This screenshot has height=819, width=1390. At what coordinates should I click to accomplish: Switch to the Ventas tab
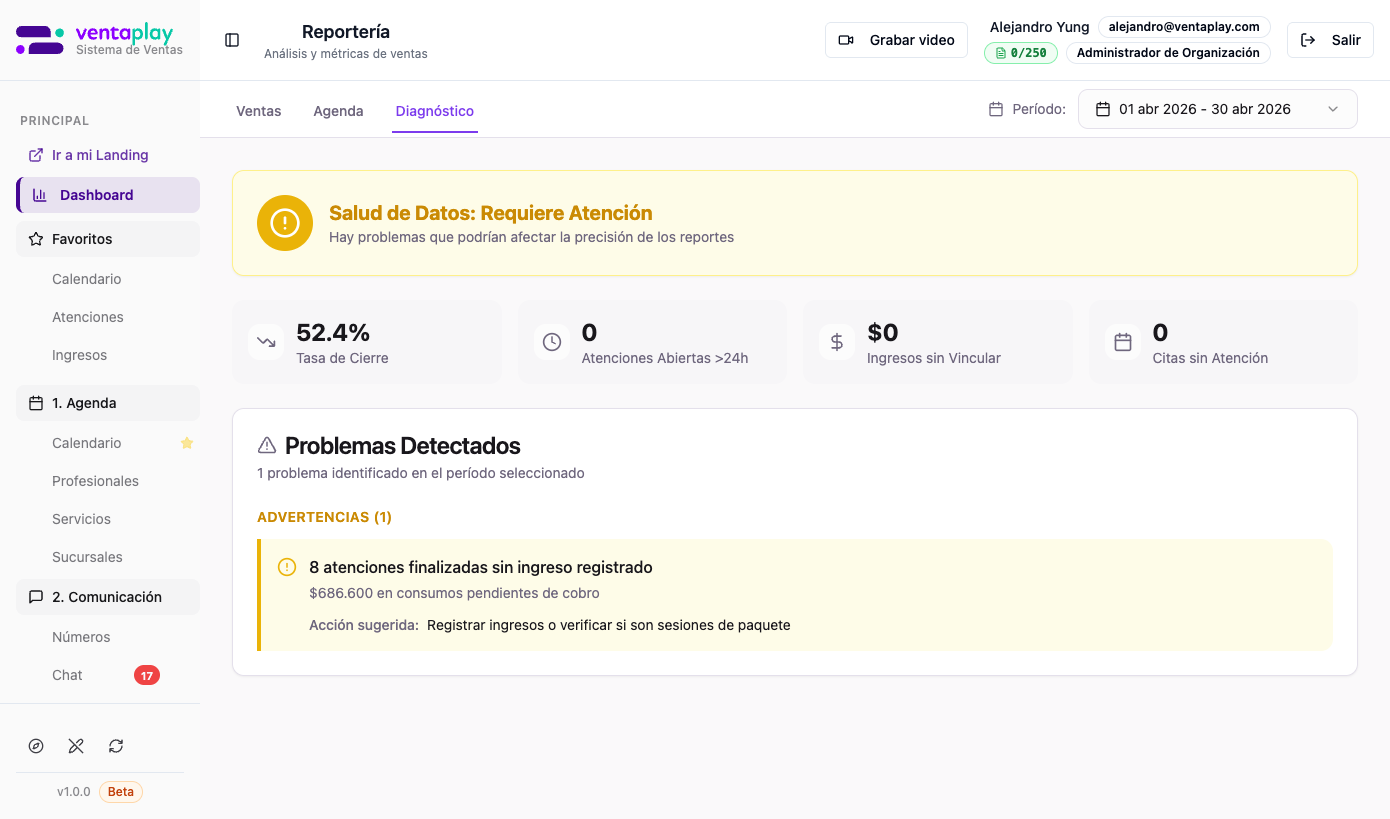pyautogui.click(x=259, y=111)
